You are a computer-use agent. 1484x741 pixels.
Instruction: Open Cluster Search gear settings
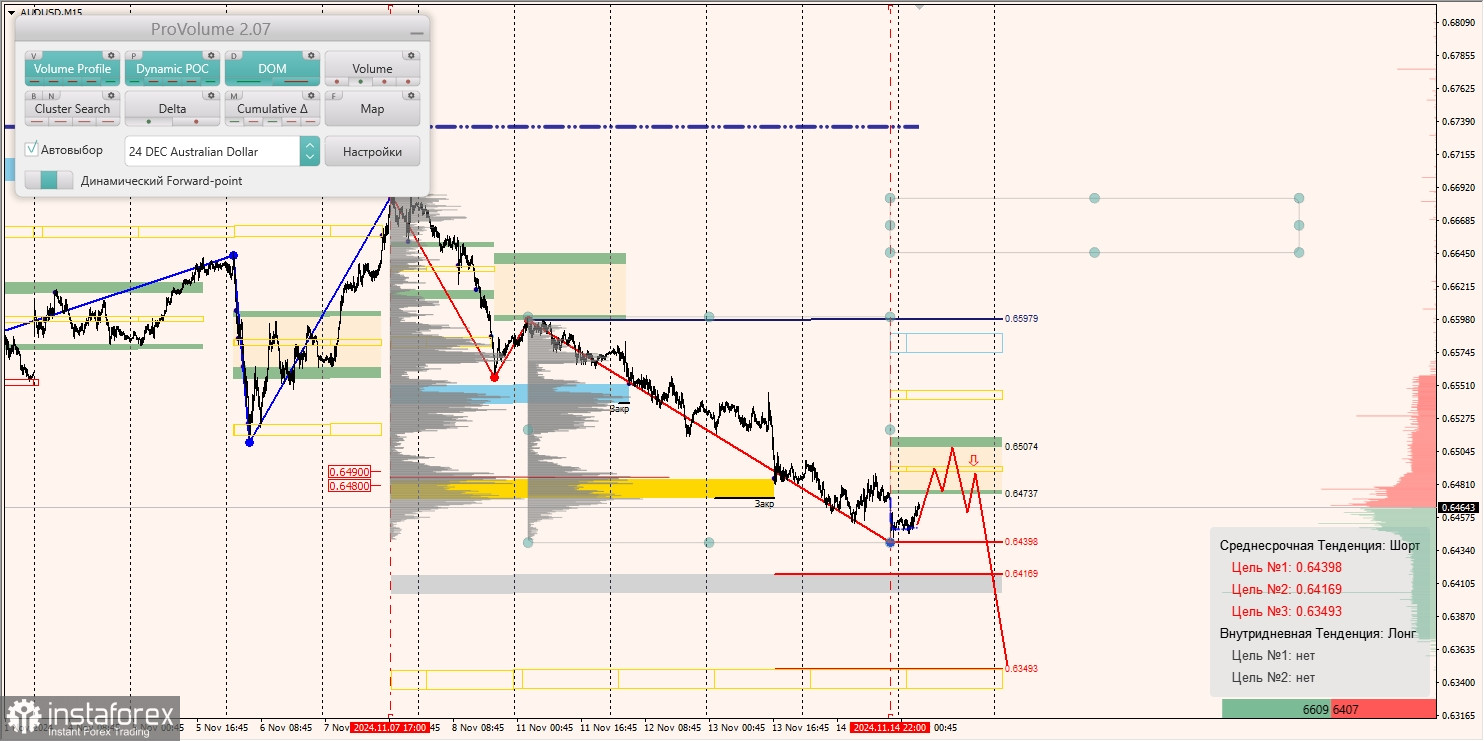tap(111, 96)
